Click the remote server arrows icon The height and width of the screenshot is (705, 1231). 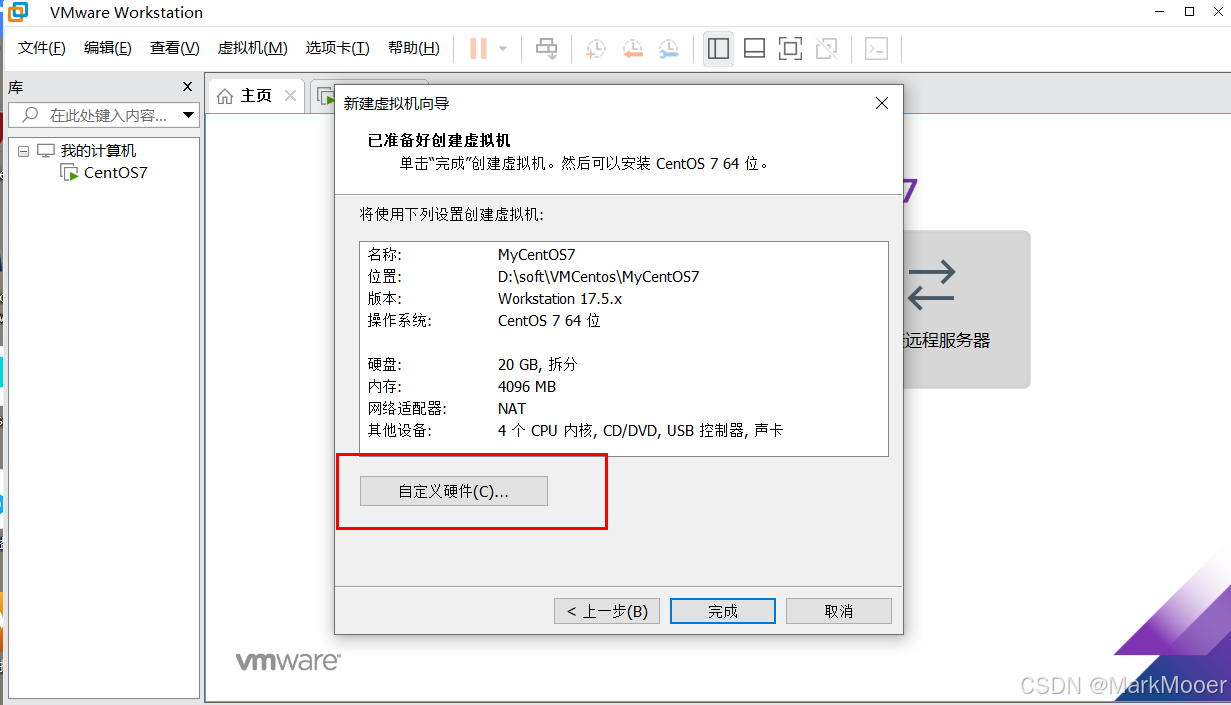point(931,285)
